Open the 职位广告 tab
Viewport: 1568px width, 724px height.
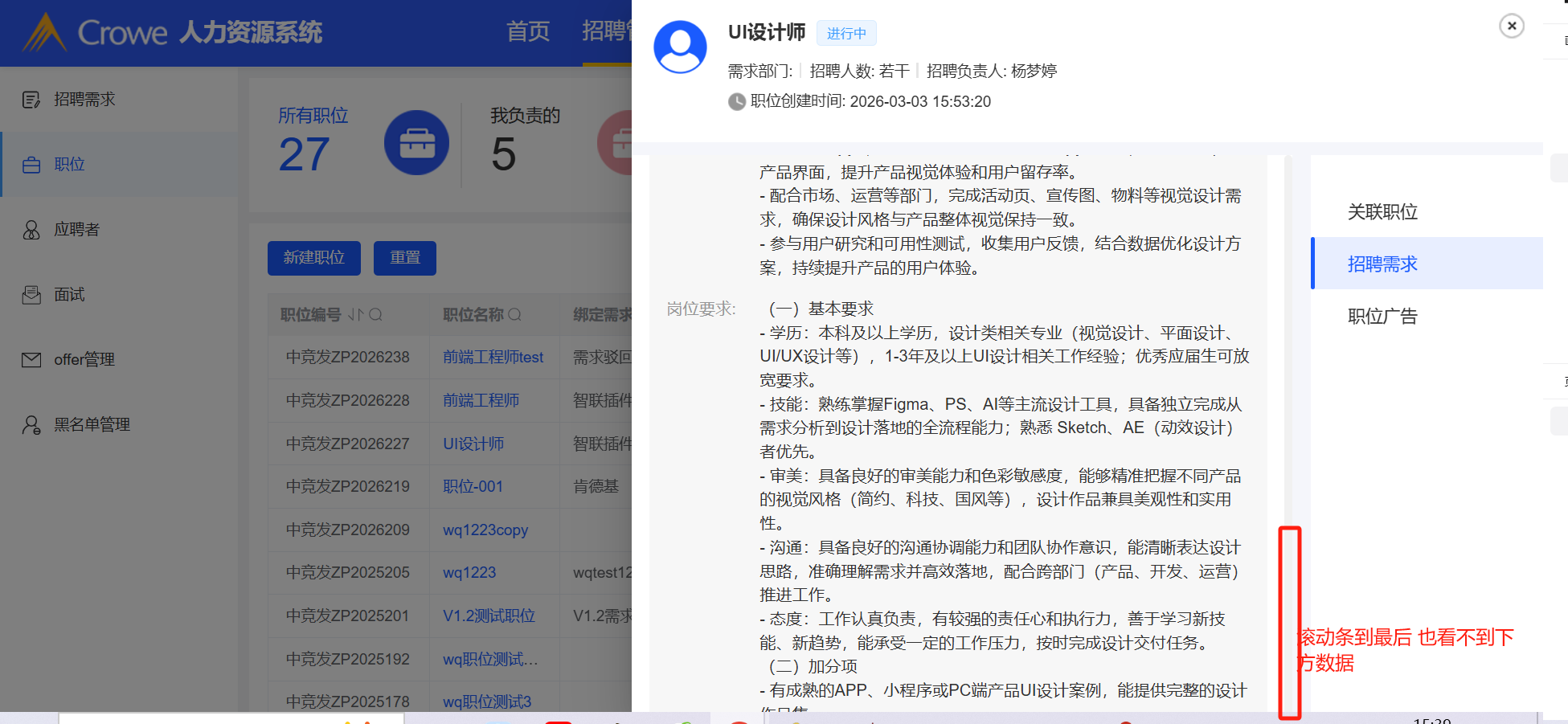pos(1382,317)
